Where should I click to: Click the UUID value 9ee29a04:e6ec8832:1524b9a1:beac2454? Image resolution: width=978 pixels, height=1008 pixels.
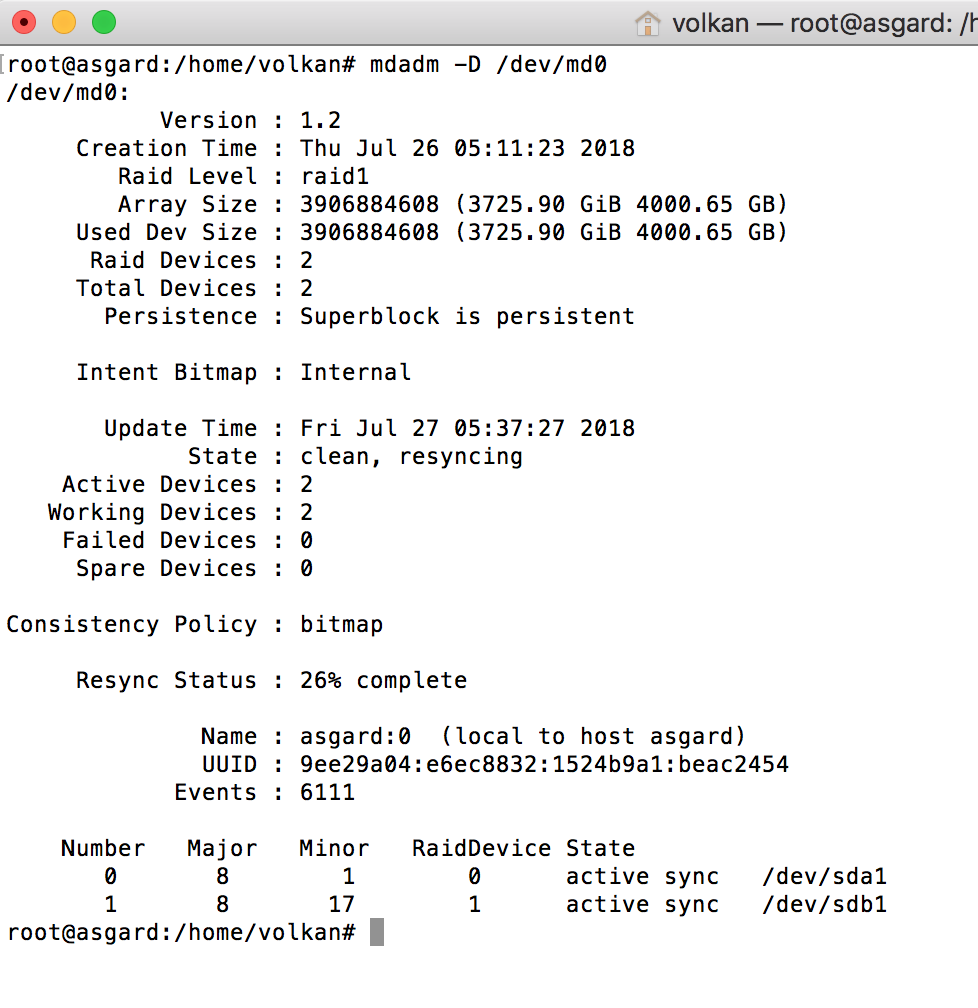(x=544, y=765)
